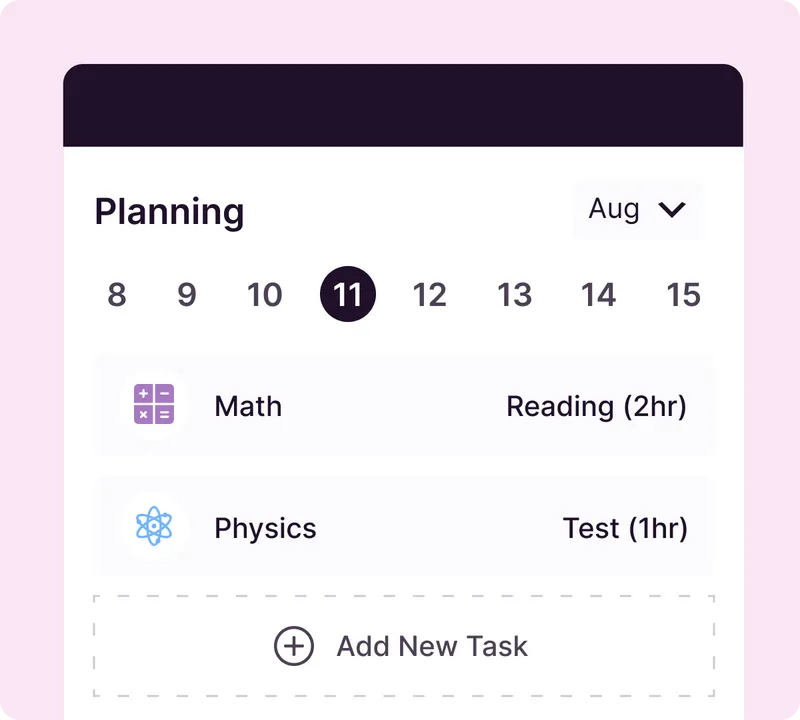Viewport: 800px width, 720px height.
Task: Select date 12 in the planner
Action: [x=430, y=295]
